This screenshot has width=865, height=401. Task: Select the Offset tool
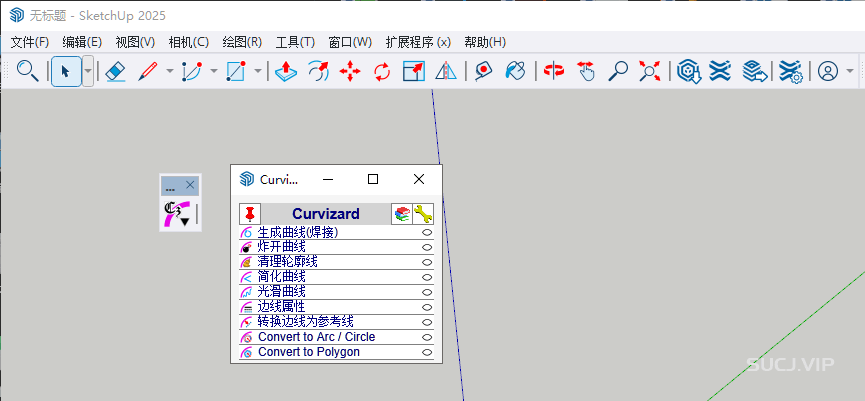pyautogui.click(x=318, y=71)
